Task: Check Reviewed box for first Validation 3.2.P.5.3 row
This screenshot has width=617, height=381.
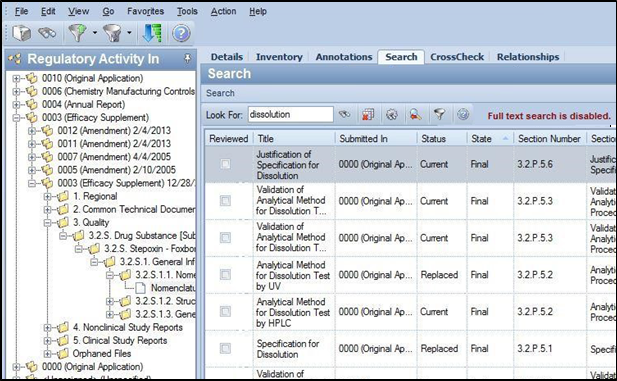Action: [x=225, y=201]
